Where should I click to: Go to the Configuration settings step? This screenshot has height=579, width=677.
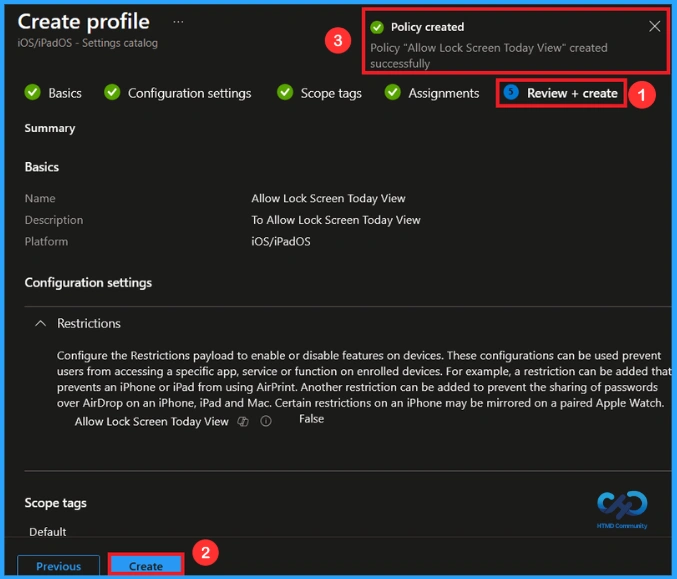(190, 93)
